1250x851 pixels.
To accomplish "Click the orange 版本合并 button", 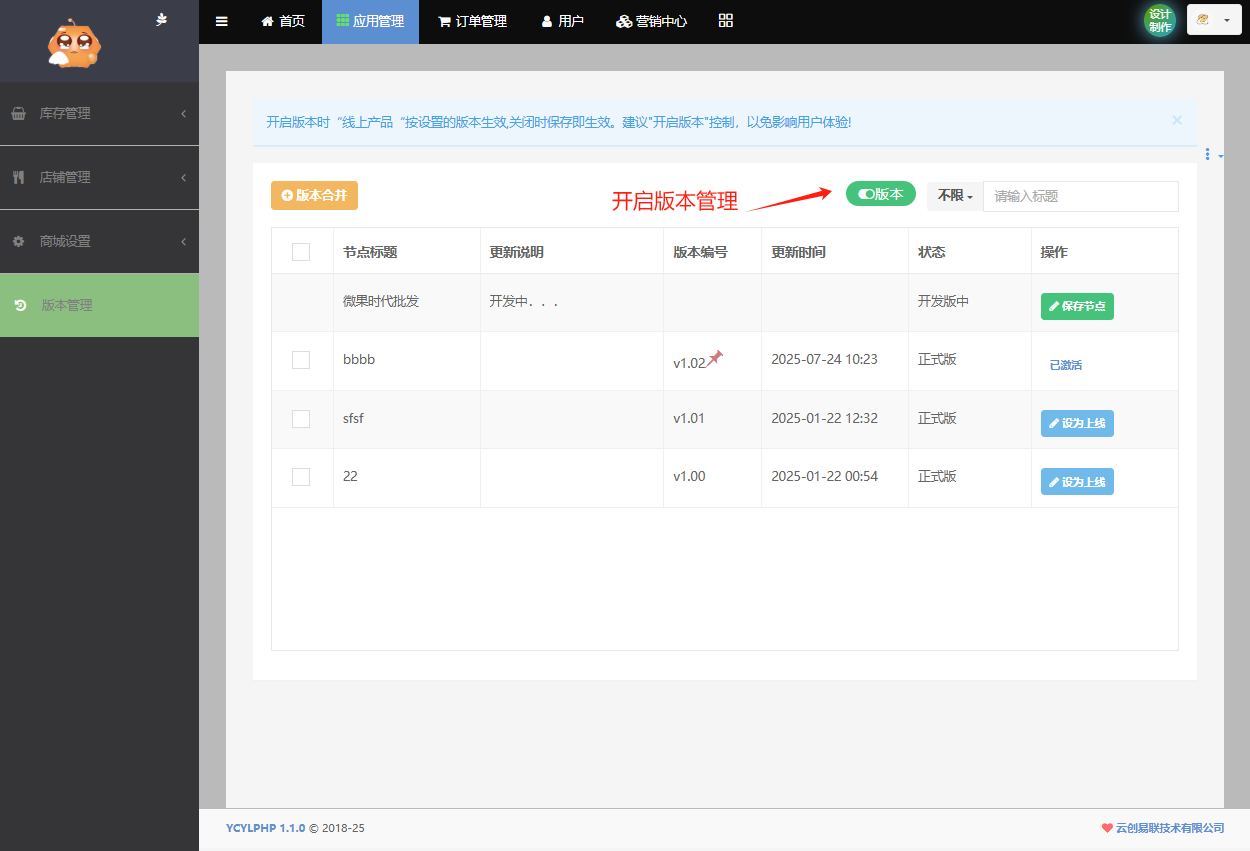I will [x=314, y=196].
